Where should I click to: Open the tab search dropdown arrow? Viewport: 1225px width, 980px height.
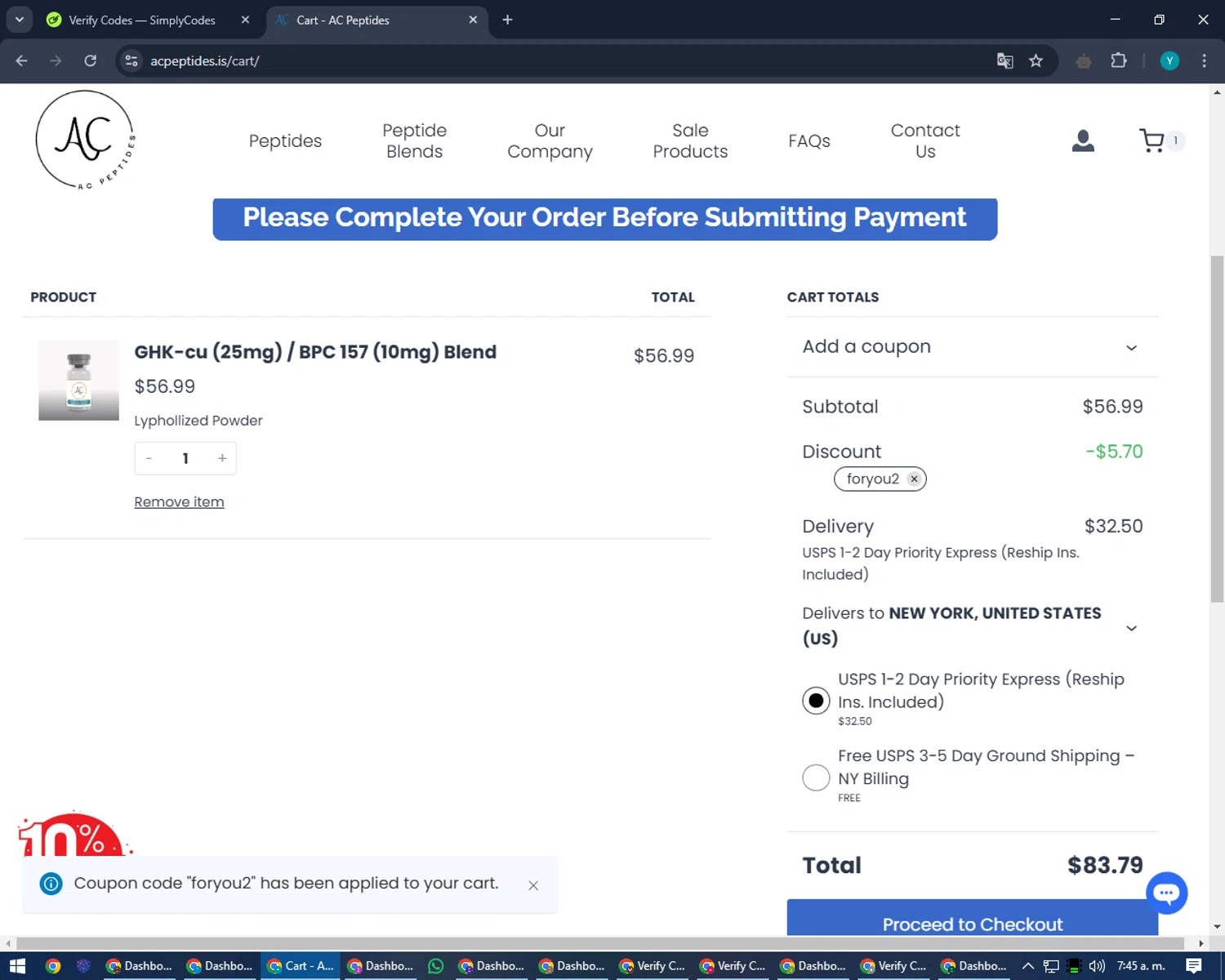pos(19,20)
